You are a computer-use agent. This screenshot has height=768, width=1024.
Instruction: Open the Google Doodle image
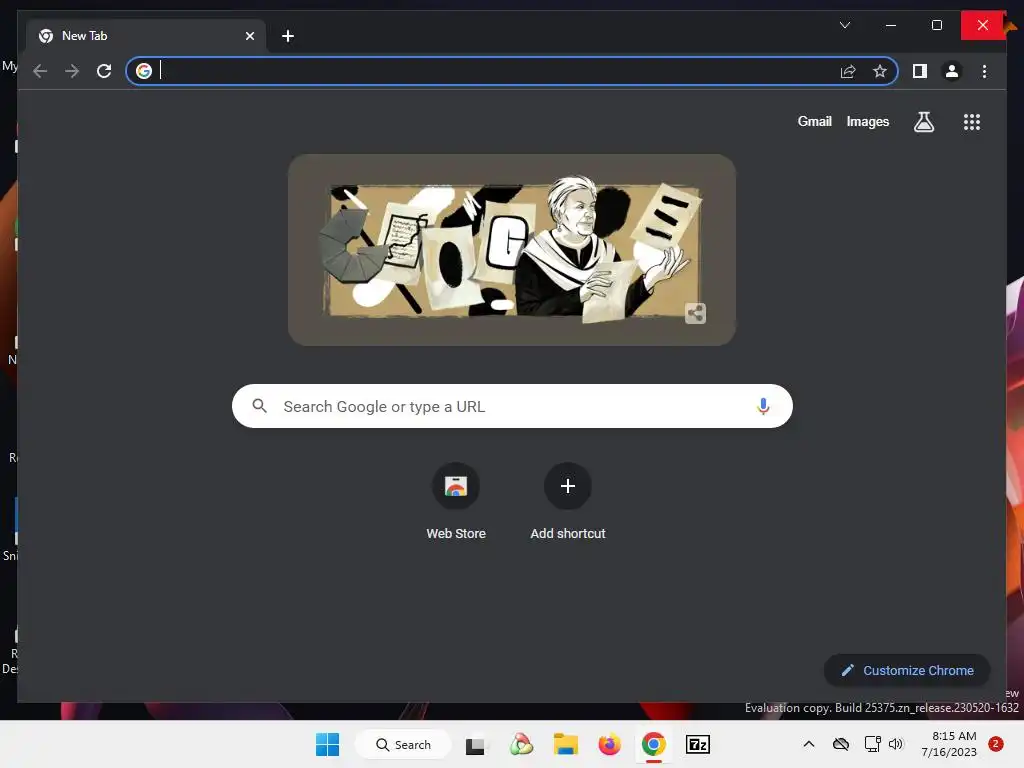click(x=512, y=250)
